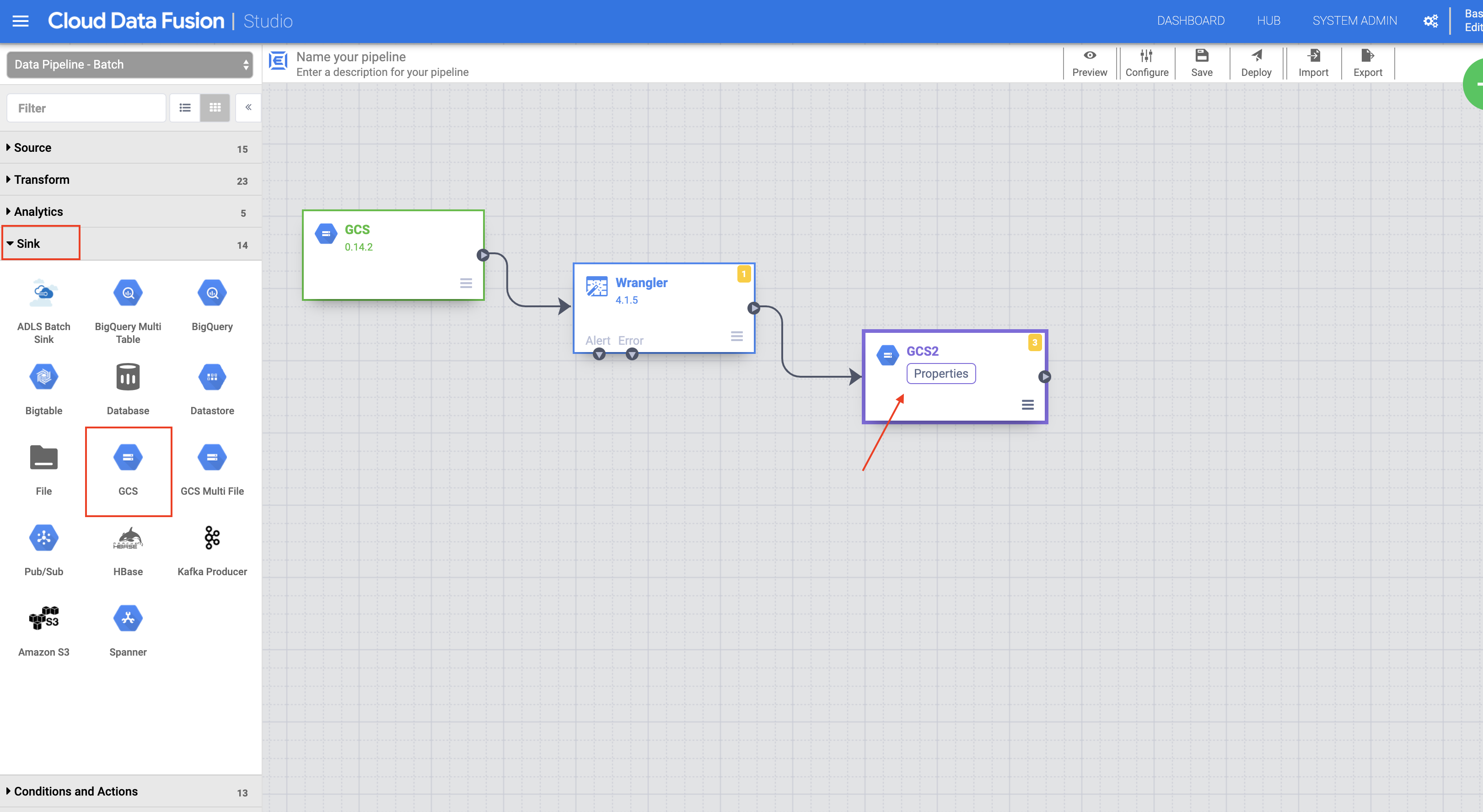Select the Amazon S3 sink icon
This screenshot has height=812, width=1483.
pos(44,618)
